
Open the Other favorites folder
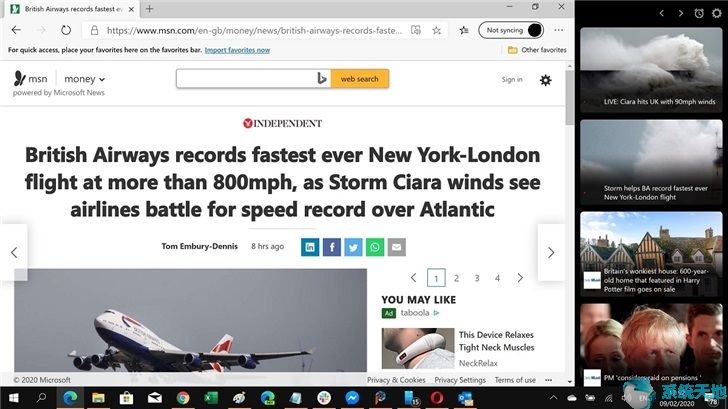(537, 50)
